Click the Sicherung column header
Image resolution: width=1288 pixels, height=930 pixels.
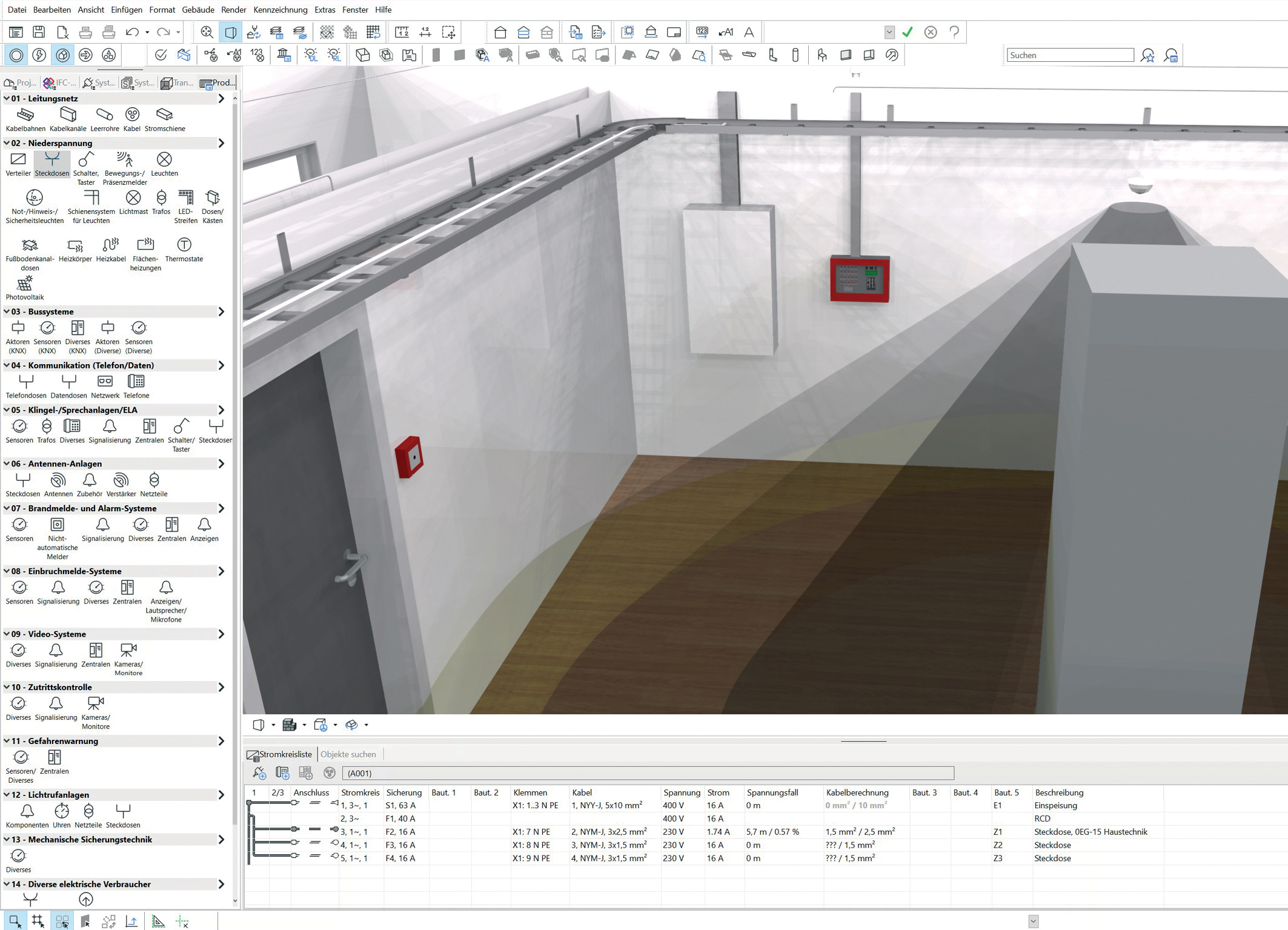(404, 792)
